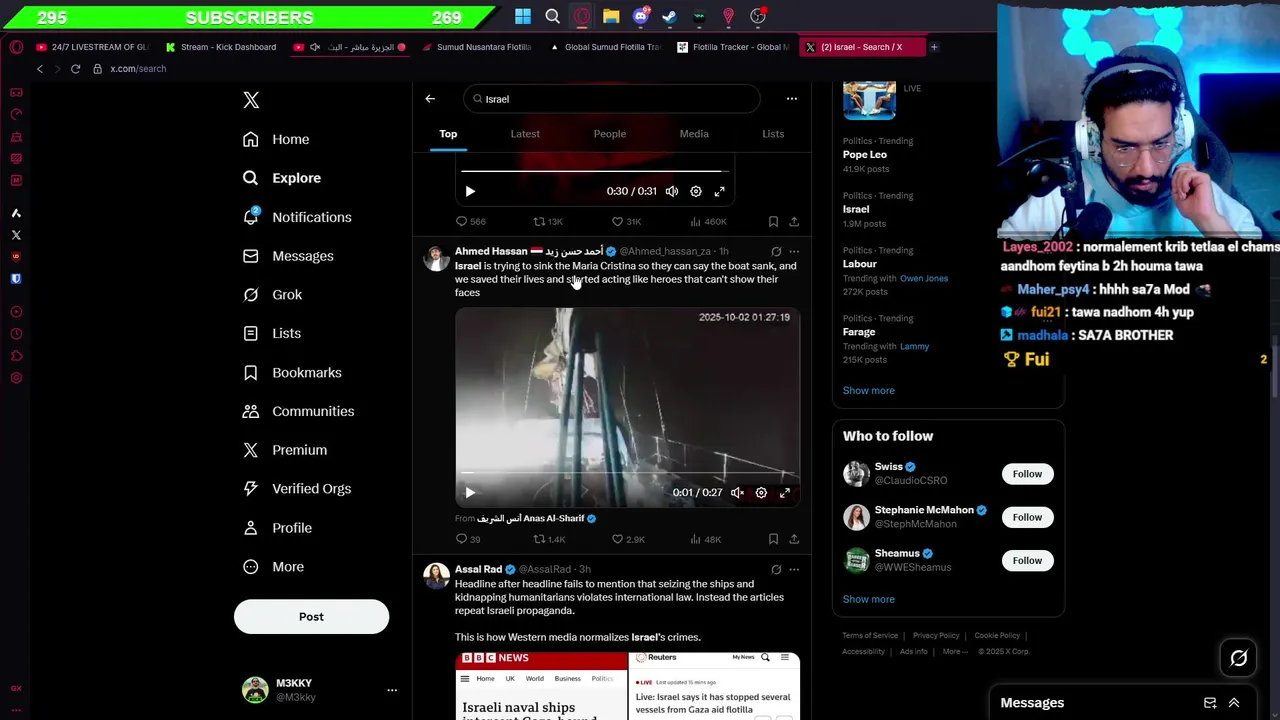This screenshot has height=720, width=1280.
Task: Switch to the Media tab
Action: point(694,134)
